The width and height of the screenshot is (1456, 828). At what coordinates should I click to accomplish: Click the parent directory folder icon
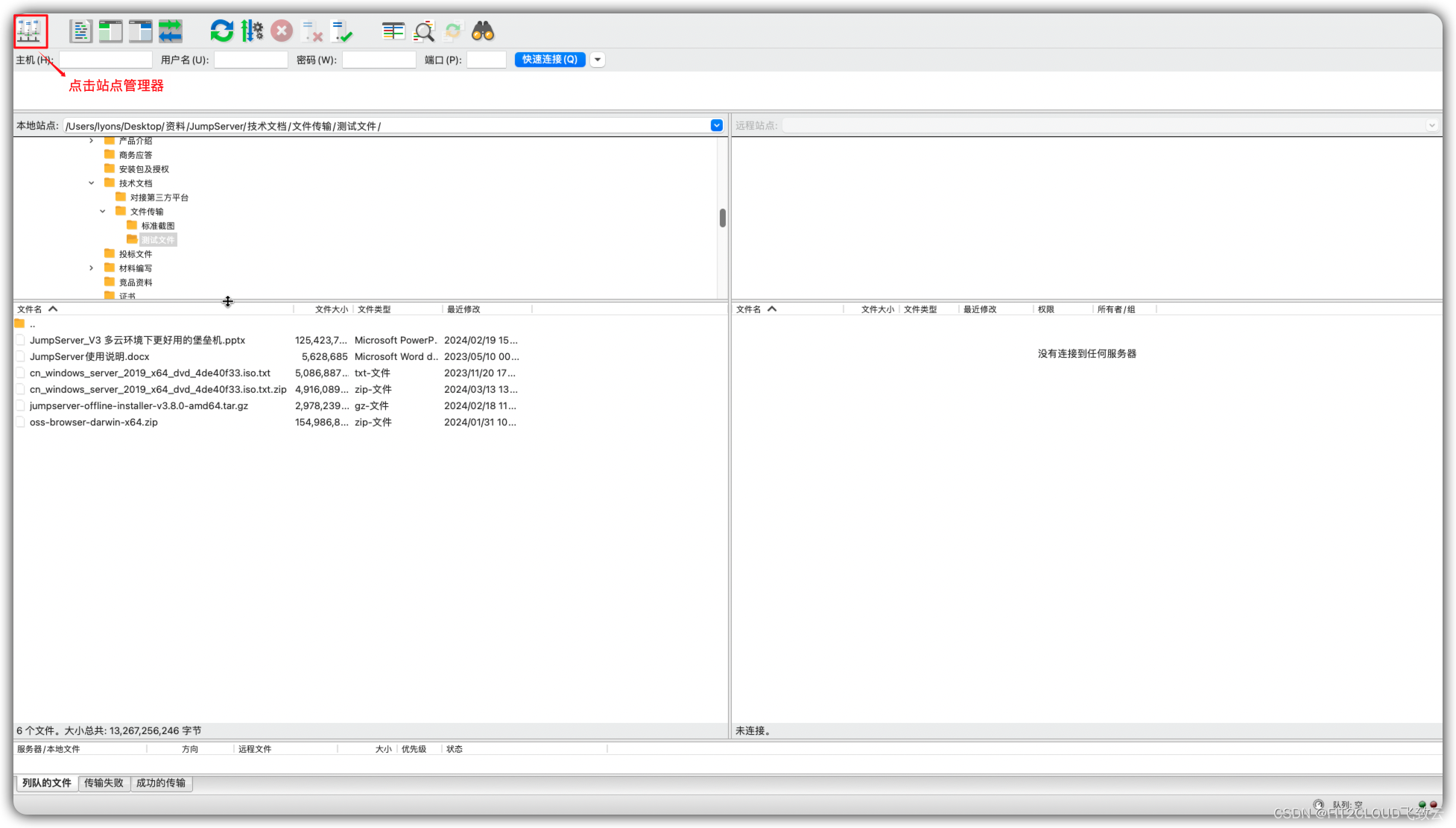19,323
